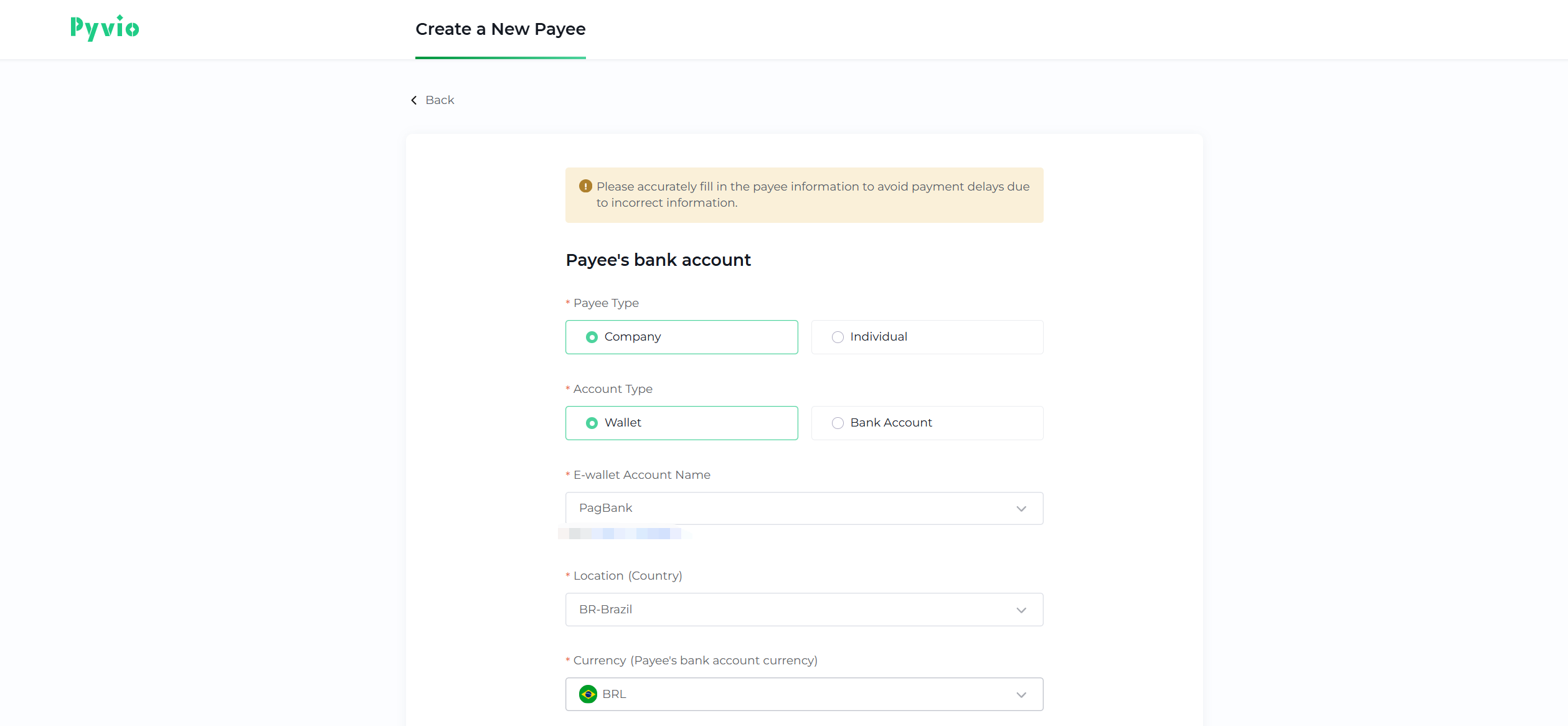The image size is (1568, 726).
Task: Click the Location dropdown chevron arrow
Action: [x=1021, y=610]
